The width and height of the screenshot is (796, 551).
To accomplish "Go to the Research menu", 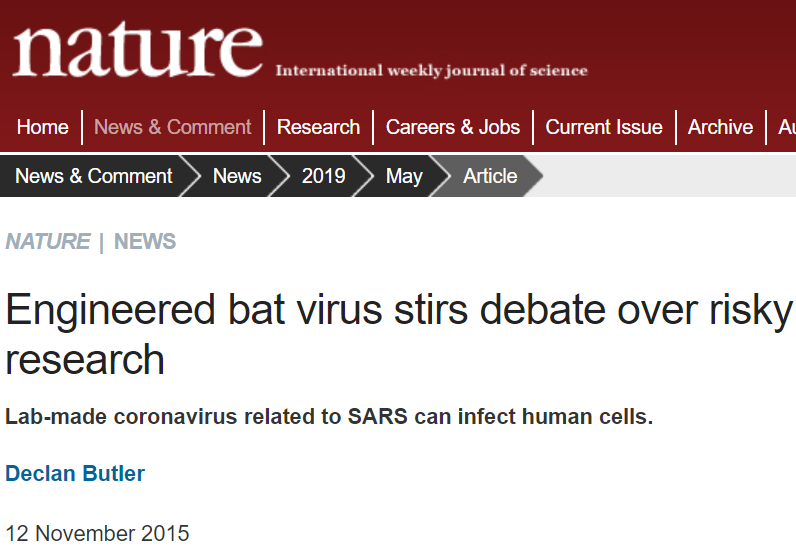I will 318,127.
